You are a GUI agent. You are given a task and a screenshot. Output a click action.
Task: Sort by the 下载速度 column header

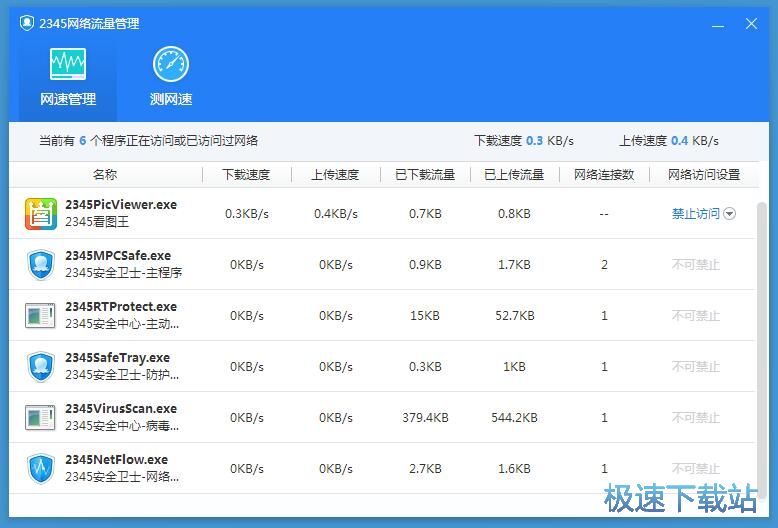click(246, 175)
